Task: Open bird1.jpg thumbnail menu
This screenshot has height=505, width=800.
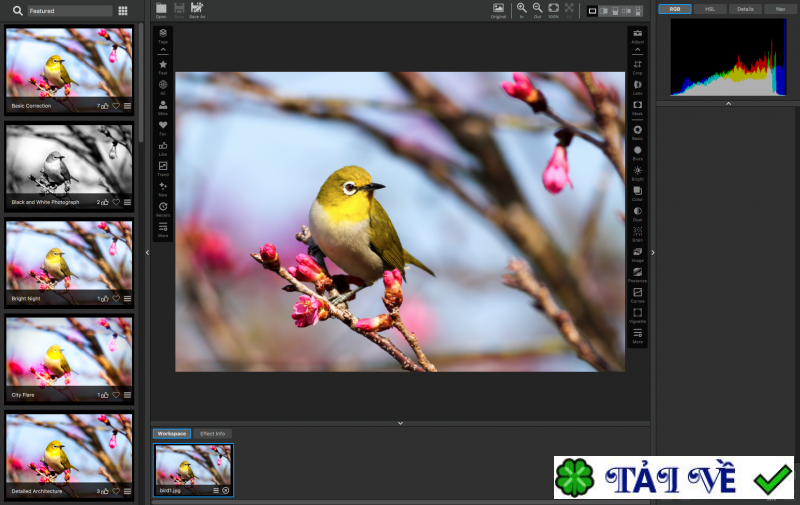Action: click(216, 490)
